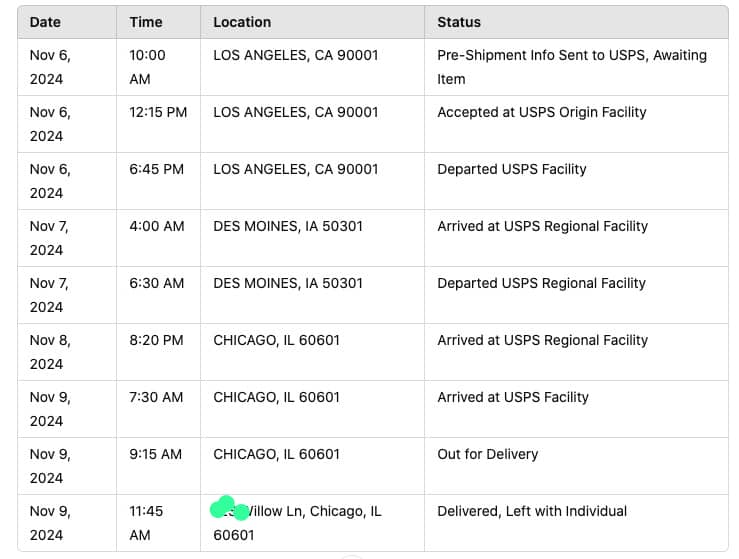Click the Nov 8, 2024 date cell

click(50, 351)
